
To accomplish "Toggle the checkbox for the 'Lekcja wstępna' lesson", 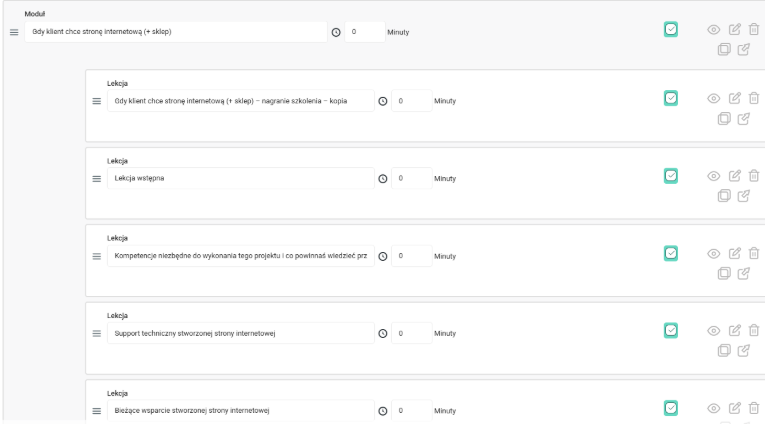I will point(671,176).
